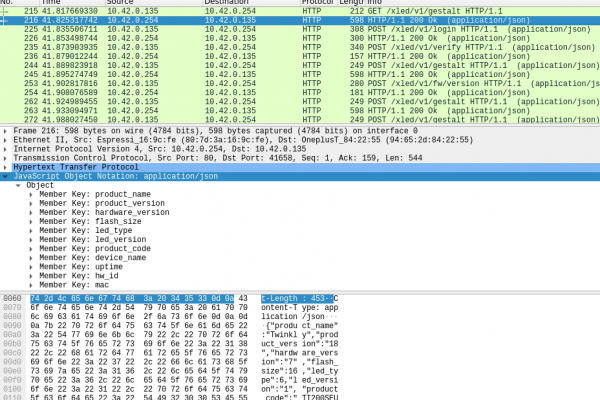Select packet 244 POST gestalt request
The width and height of the screenshot is (600, 400).
(x=300, y=65)
